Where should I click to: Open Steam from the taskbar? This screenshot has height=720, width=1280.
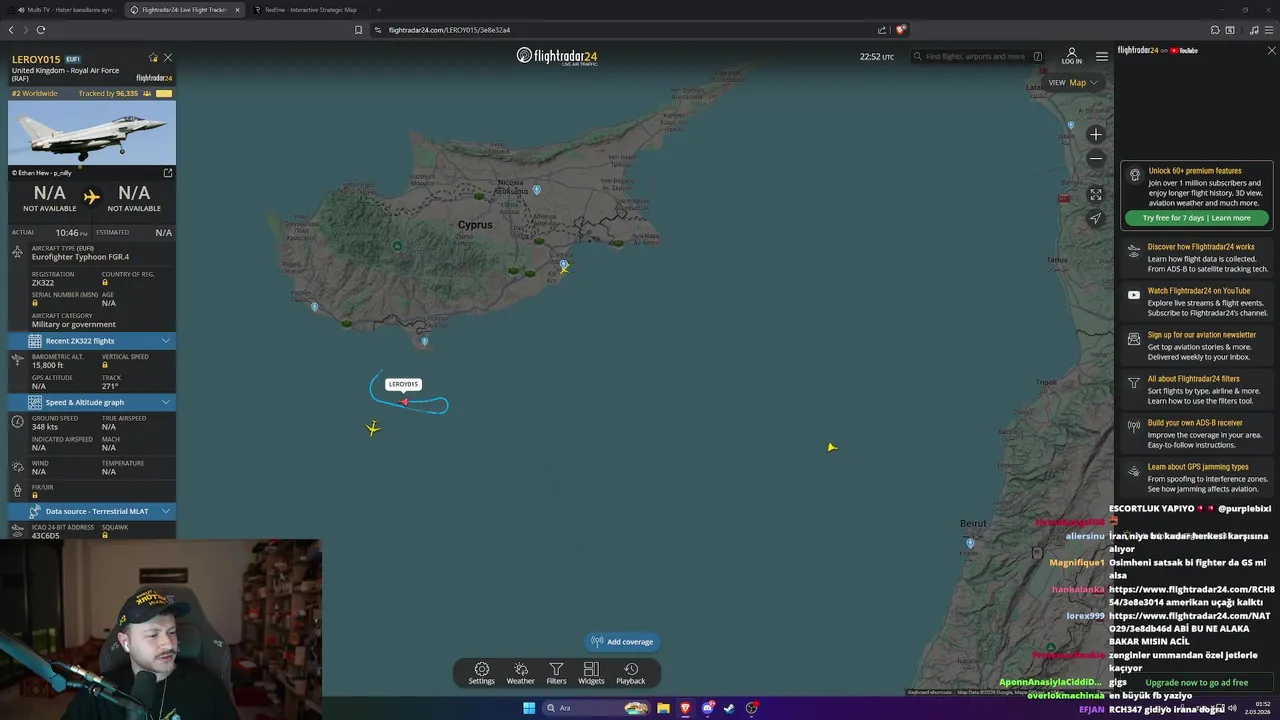tap(729, 708)
